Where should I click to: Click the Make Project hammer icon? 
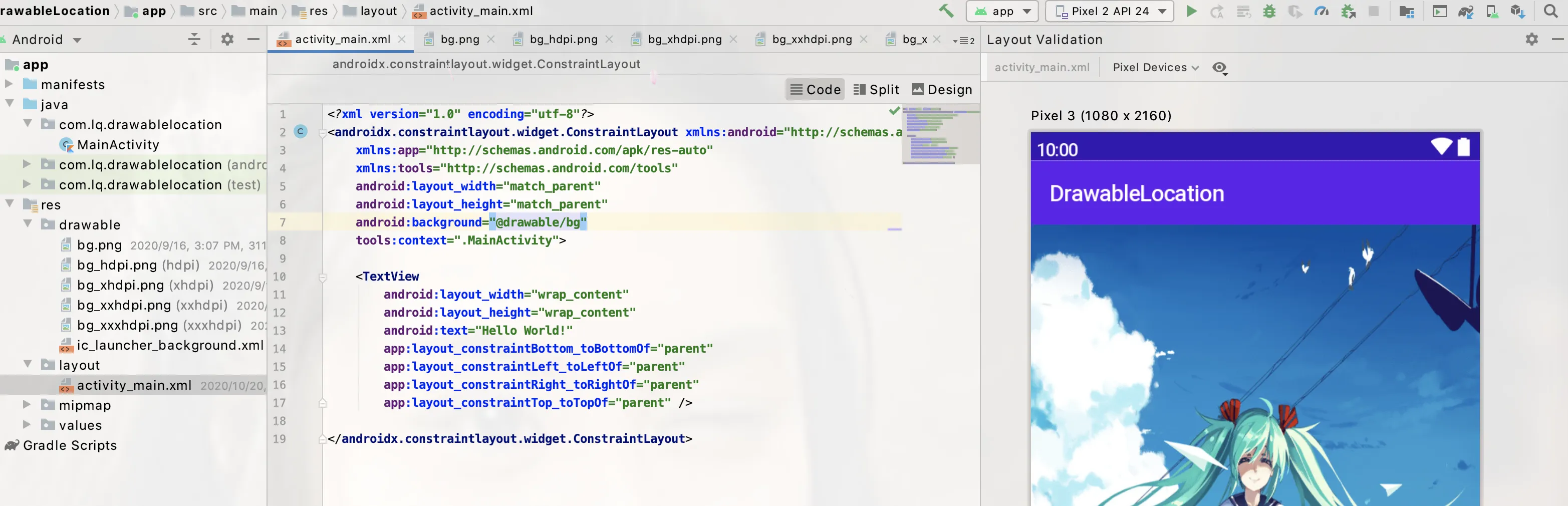pos(945,11)
